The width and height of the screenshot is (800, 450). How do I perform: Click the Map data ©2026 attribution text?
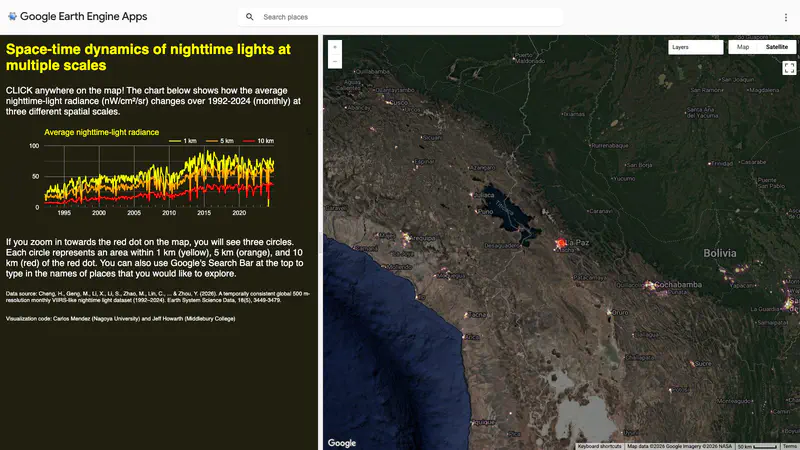[x=679, y=446]
